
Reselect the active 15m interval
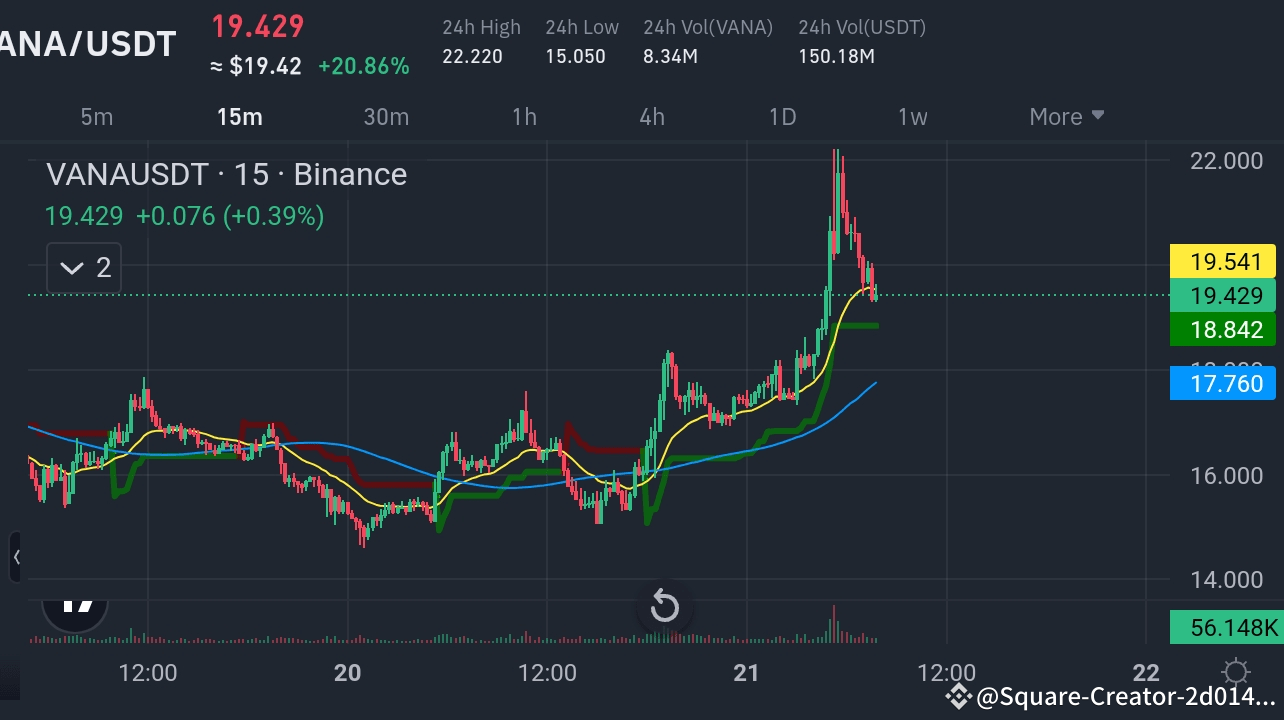(x=239, y=117)
